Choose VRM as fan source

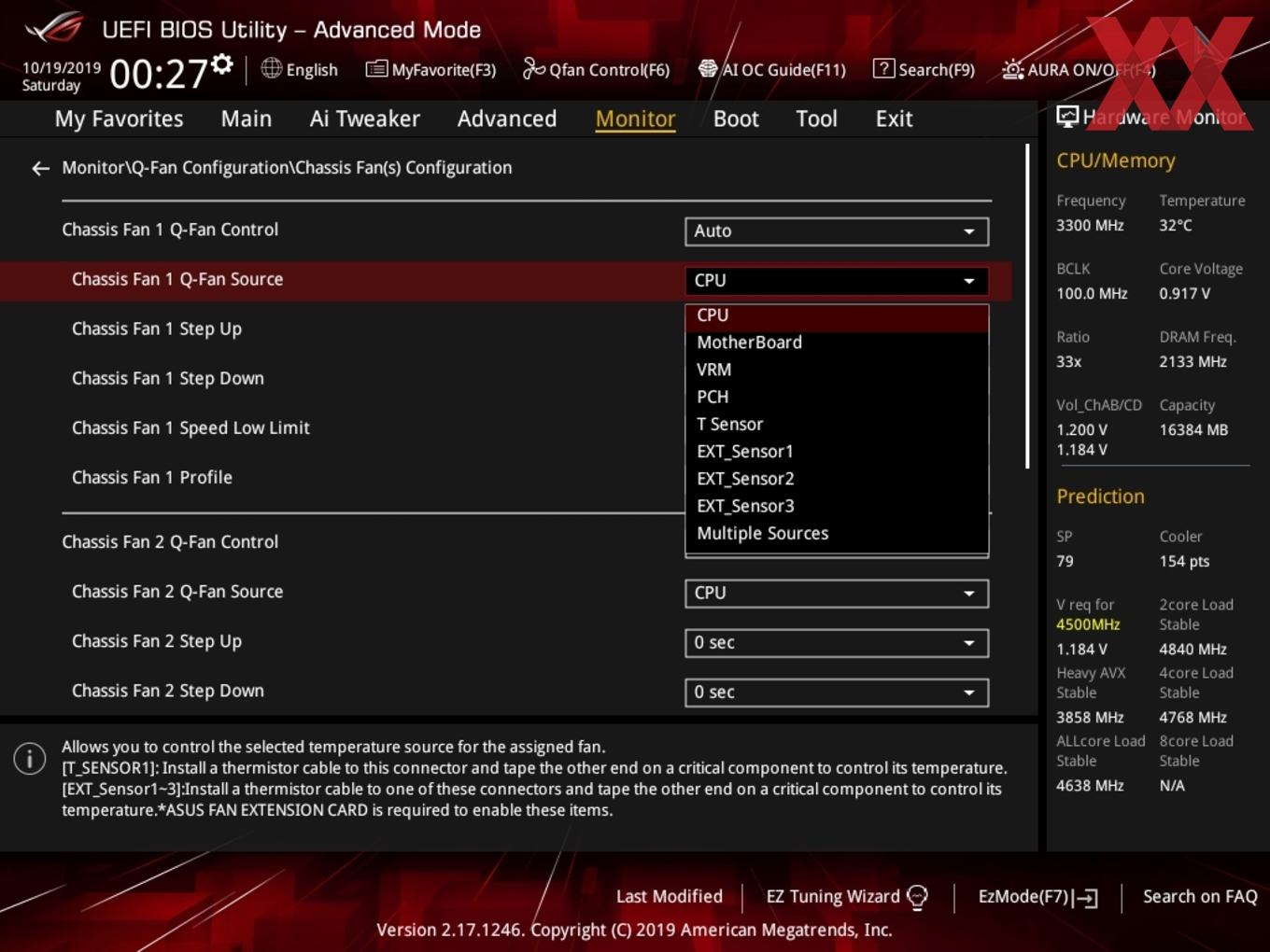(x=837, y=370)
